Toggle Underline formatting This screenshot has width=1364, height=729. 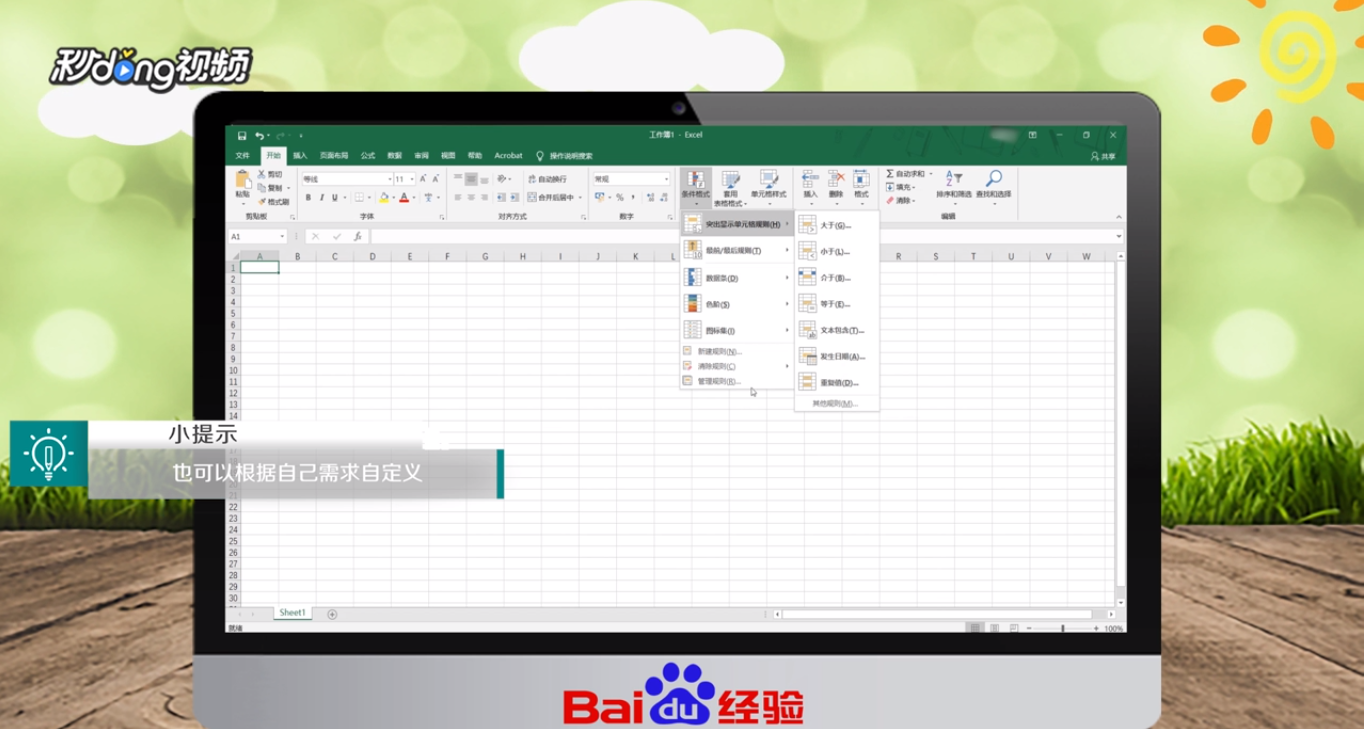[x=335, y=198]
